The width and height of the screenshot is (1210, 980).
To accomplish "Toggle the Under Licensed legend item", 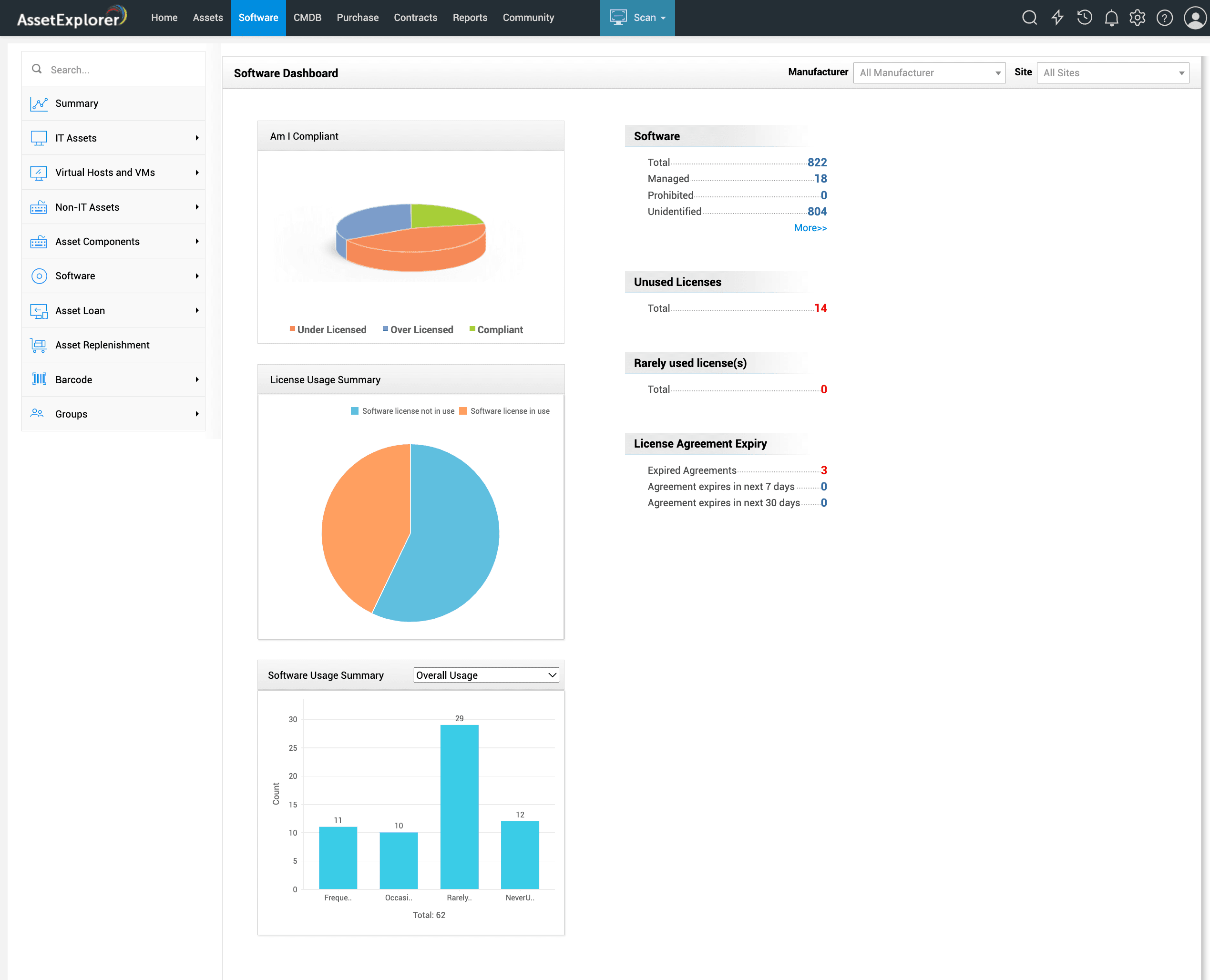I will [328, 330].
